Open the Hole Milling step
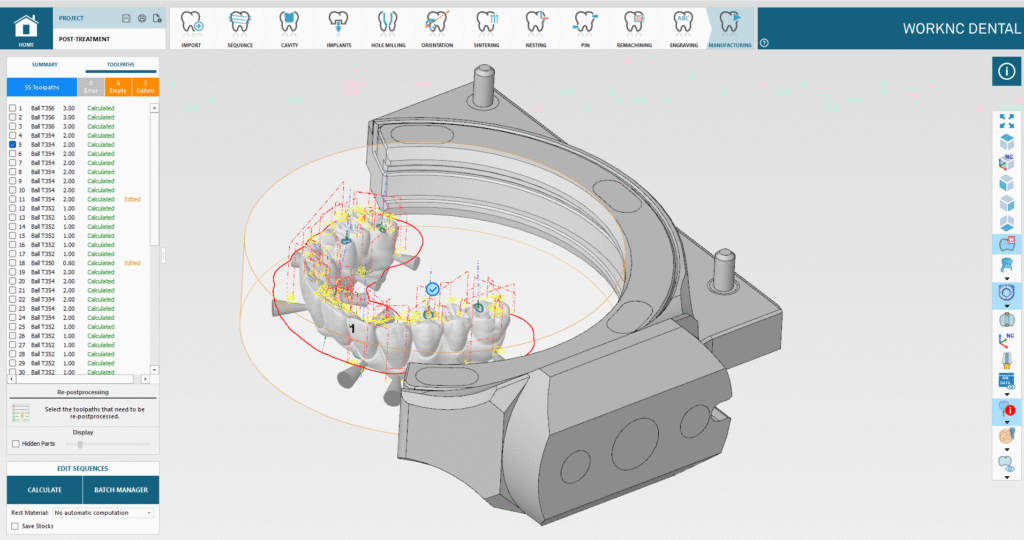Screen dimensions: 1024x540 (388, 29)
